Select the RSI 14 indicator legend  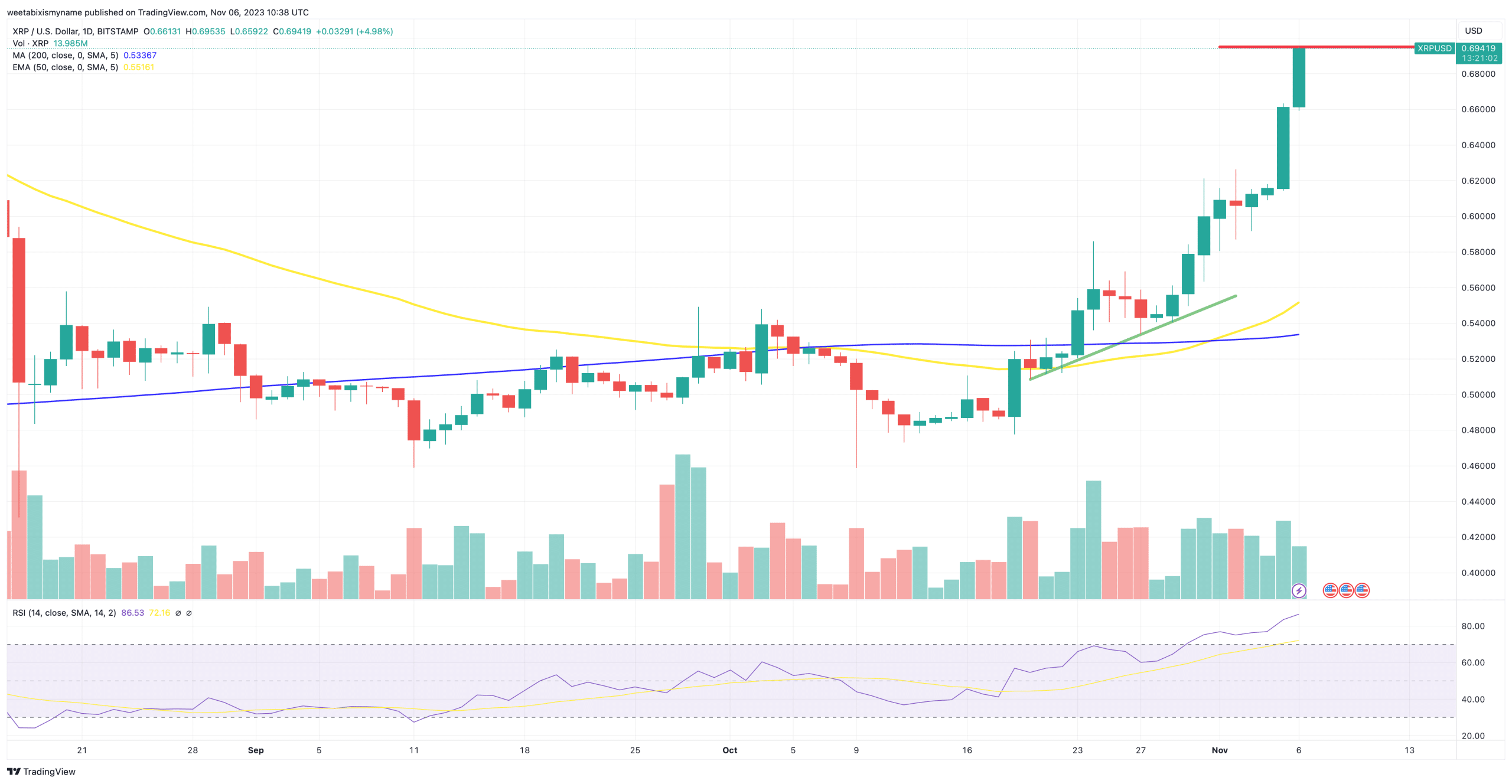click(64, 613)
